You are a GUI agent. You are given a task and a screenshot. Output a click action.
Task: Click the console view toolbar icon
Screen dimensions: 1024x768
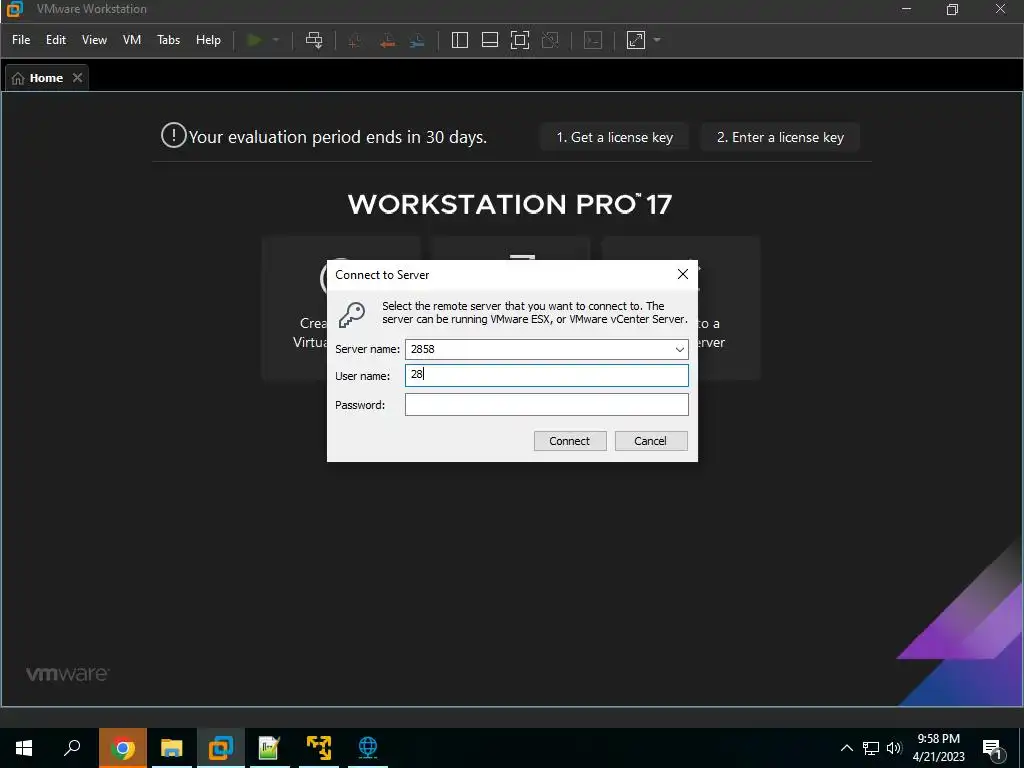tap(593, 40)
